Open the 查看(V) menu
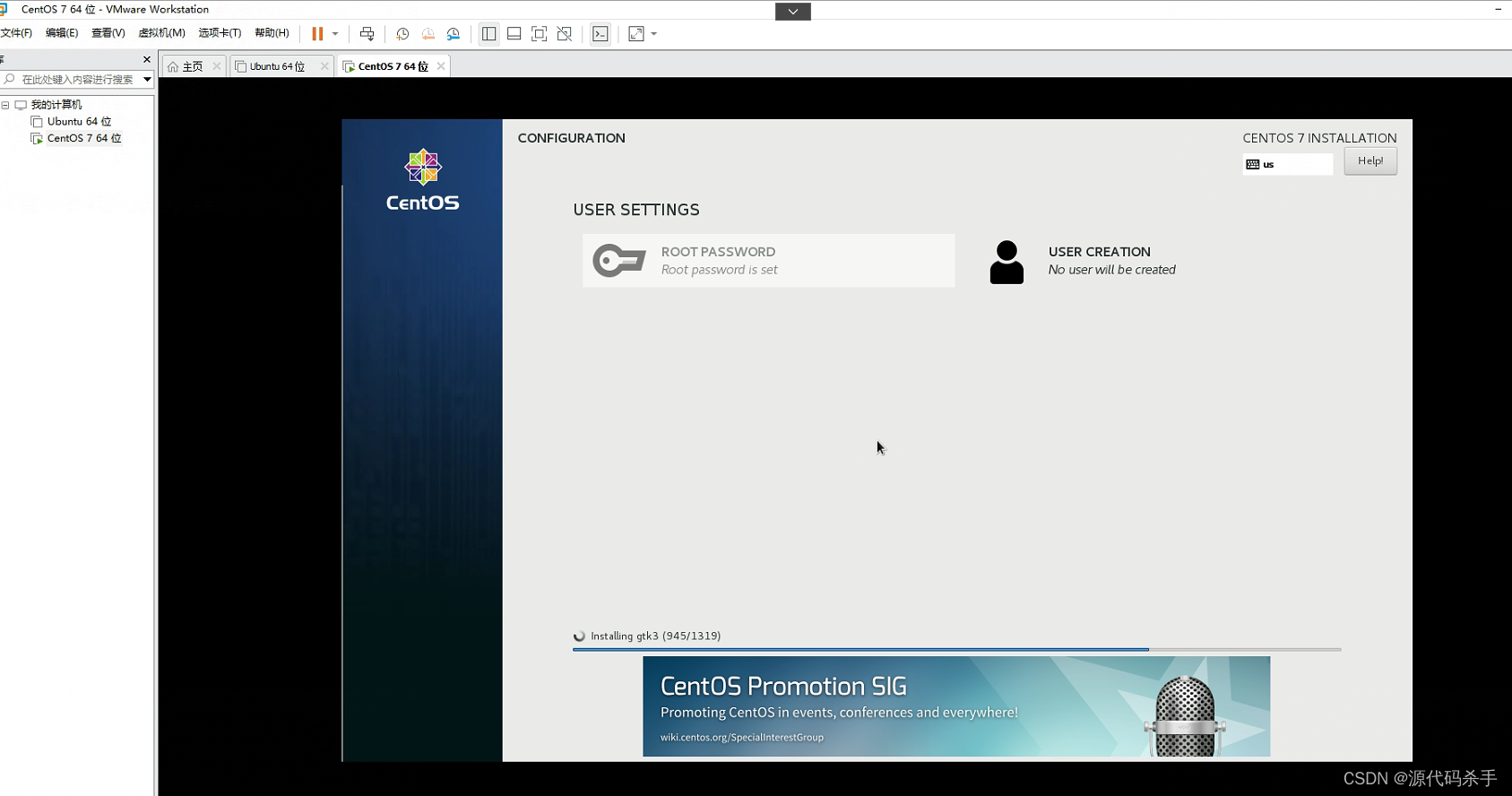1512x796 pixels. click(108, 33)
